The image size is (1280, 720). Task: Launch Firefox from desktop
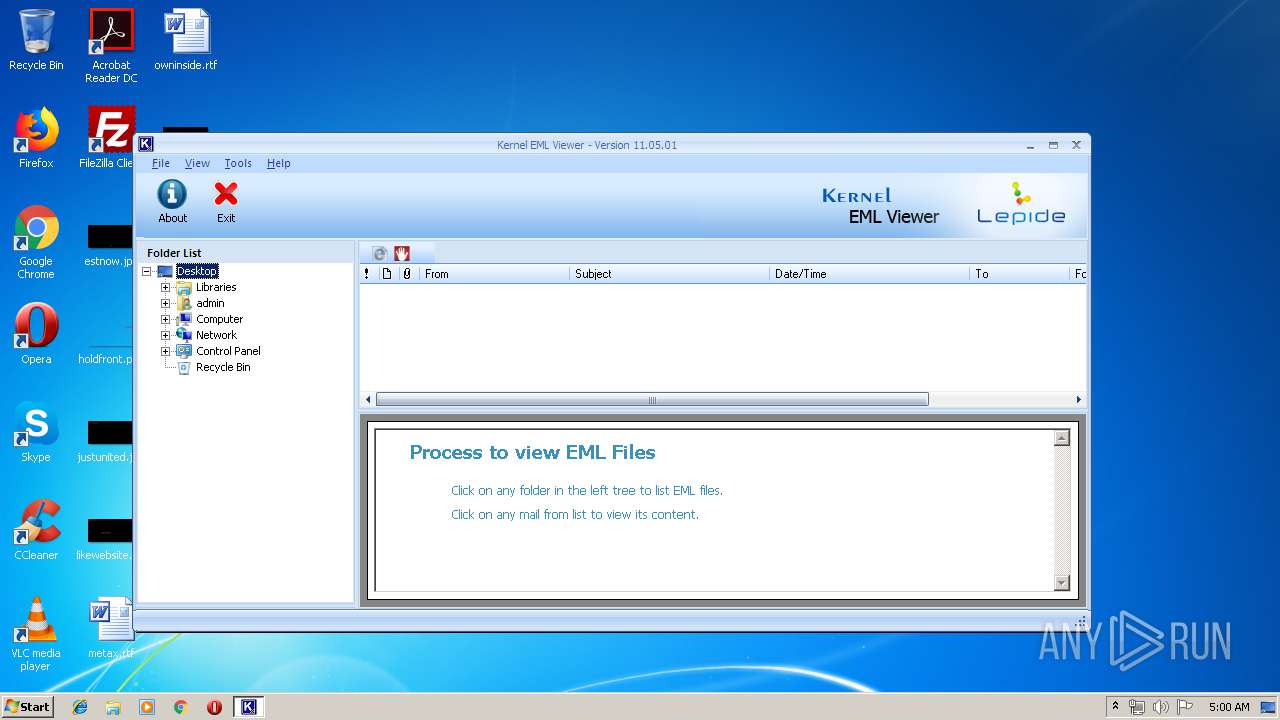tap(36, 138)
